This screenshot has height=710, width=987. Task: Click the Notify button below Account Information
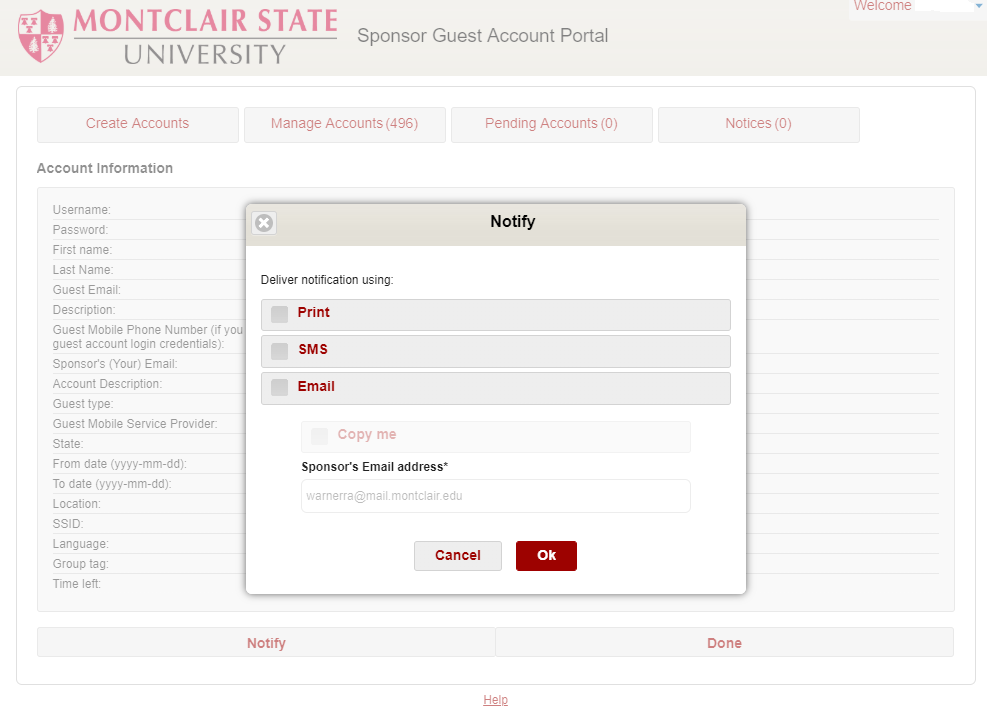coord(266,643)
